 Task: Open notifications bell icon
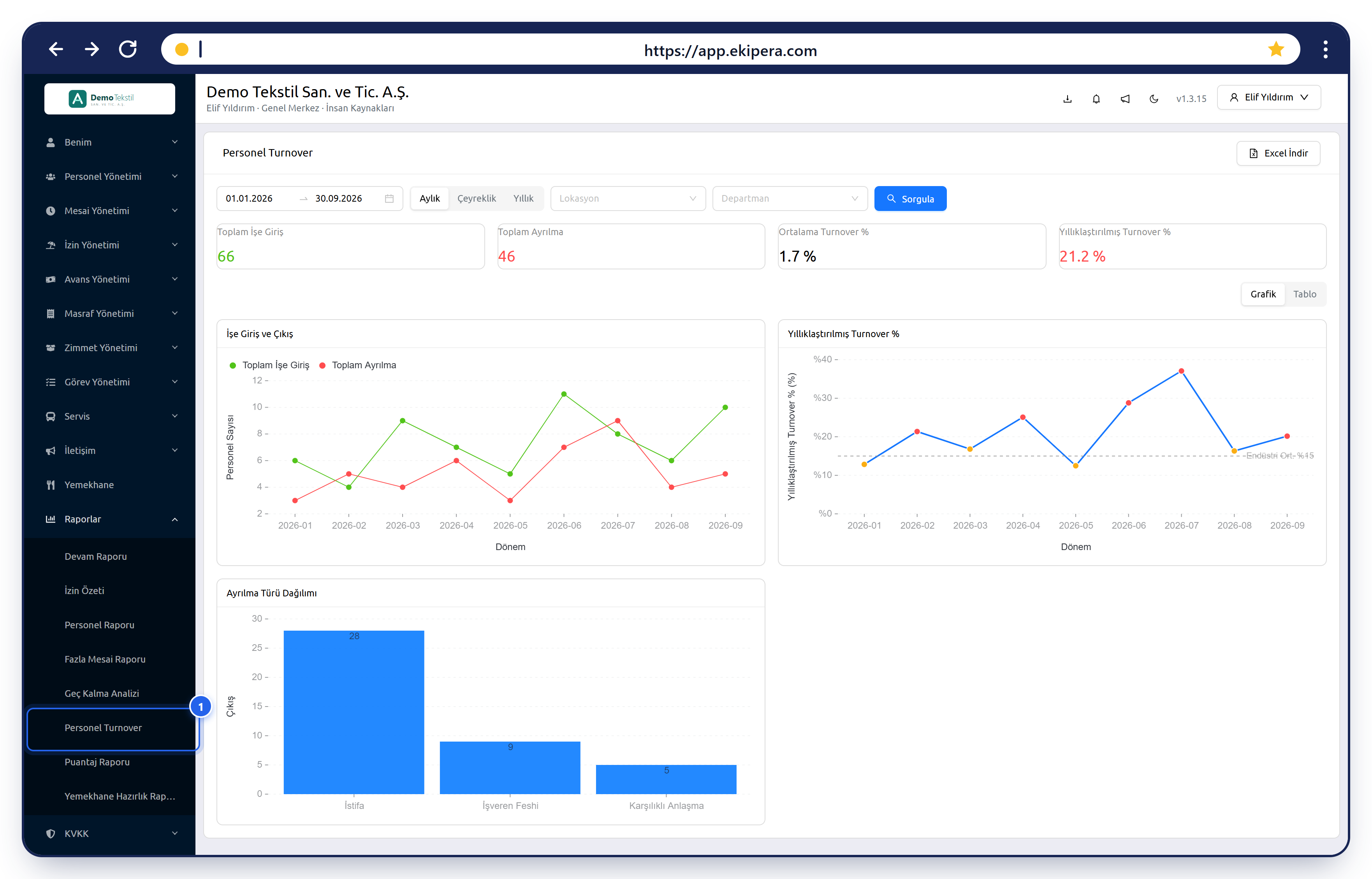(x=1096, y=99)
